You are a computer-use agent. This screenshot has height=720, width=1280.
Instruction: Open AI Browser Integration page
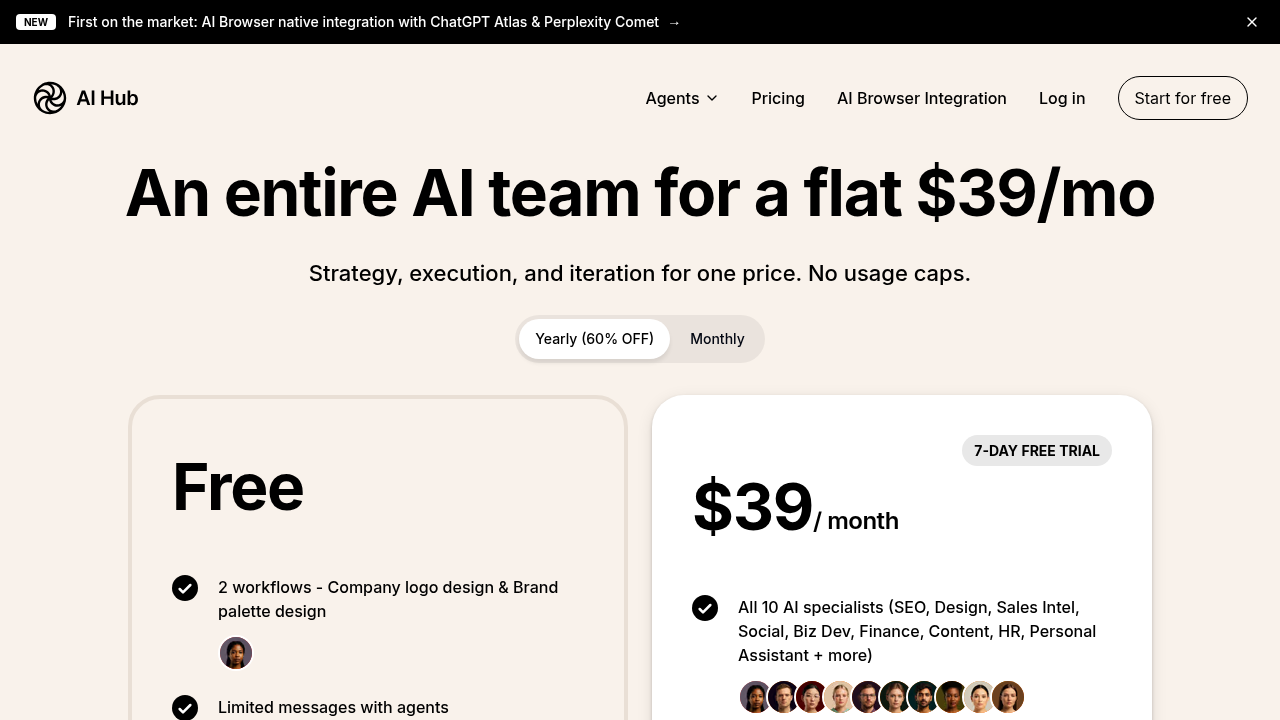[x=921, y=98]
